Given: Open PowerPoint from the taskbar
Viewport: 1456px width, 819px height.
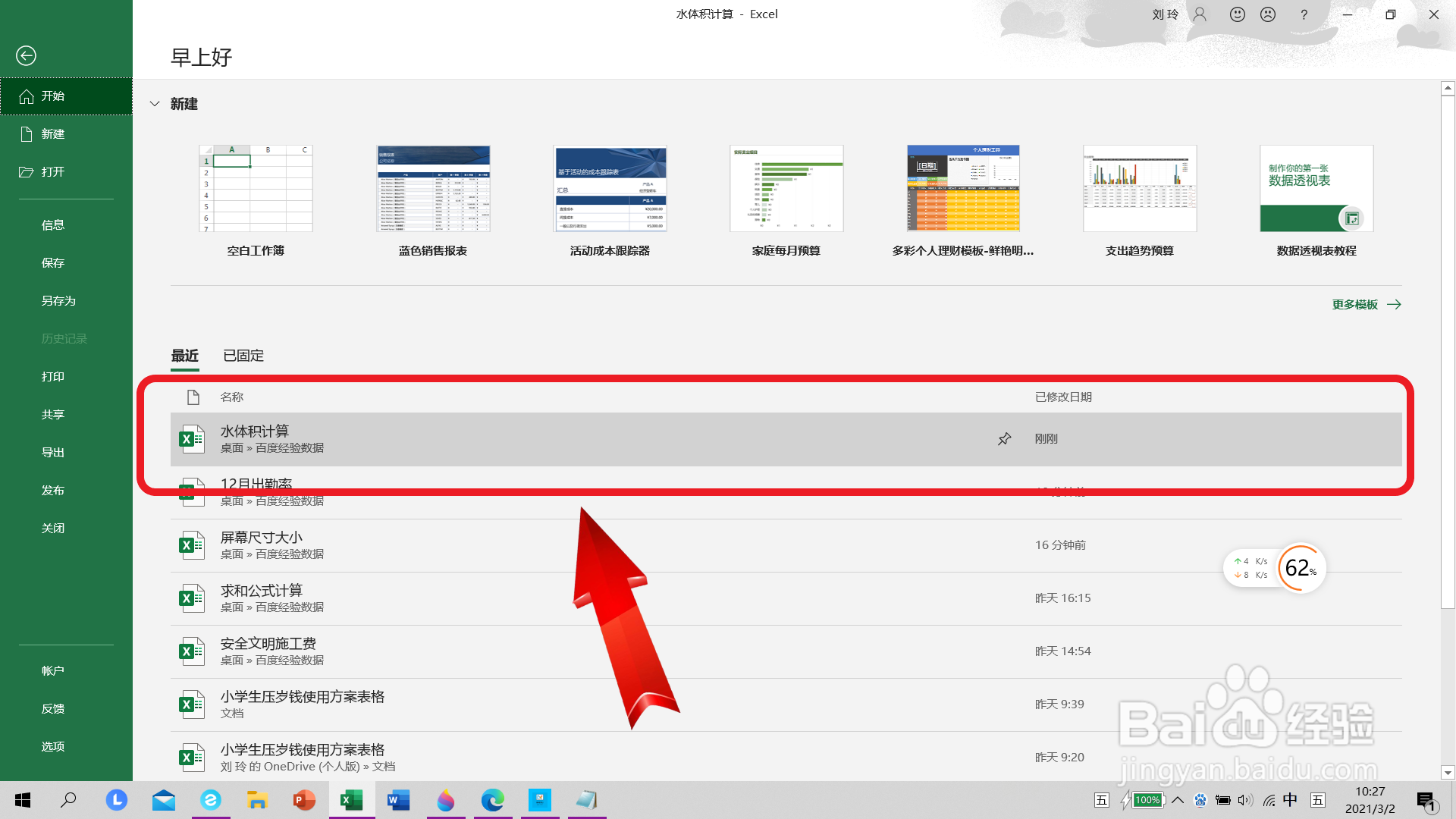Looking at the screenshot, I should (x=303, y=800).
